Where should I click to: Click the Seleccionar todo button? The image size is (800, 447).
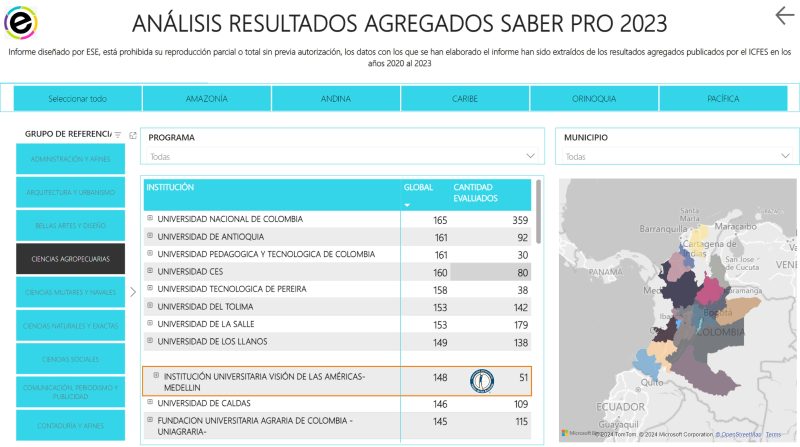click(x=78, y=99)
